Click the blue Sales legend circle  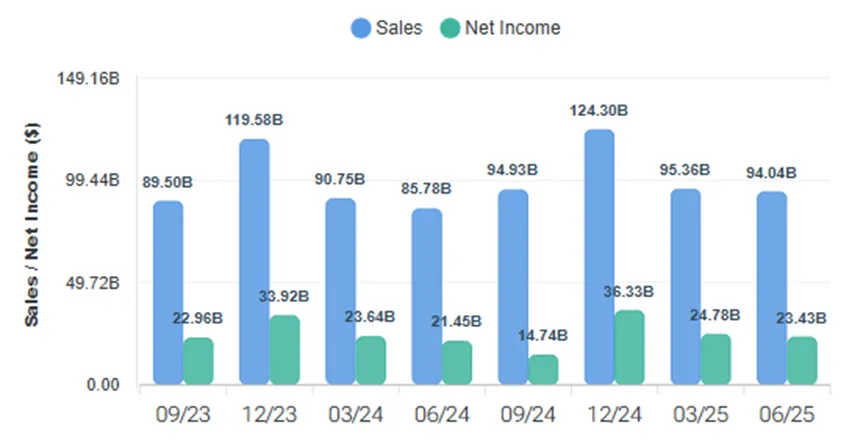click(x=361, y=28)
